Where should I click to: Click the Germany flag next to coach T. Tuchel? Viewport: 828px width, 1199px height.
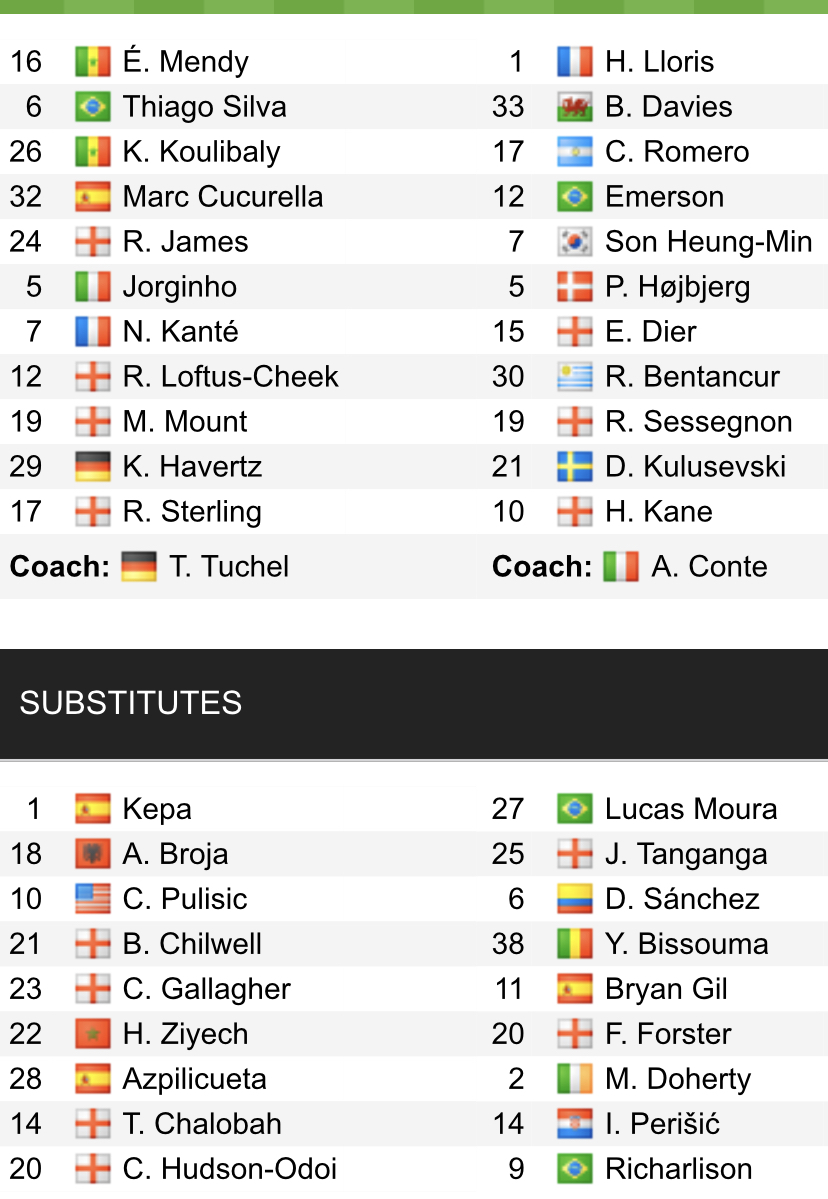(x=139, y=567)
